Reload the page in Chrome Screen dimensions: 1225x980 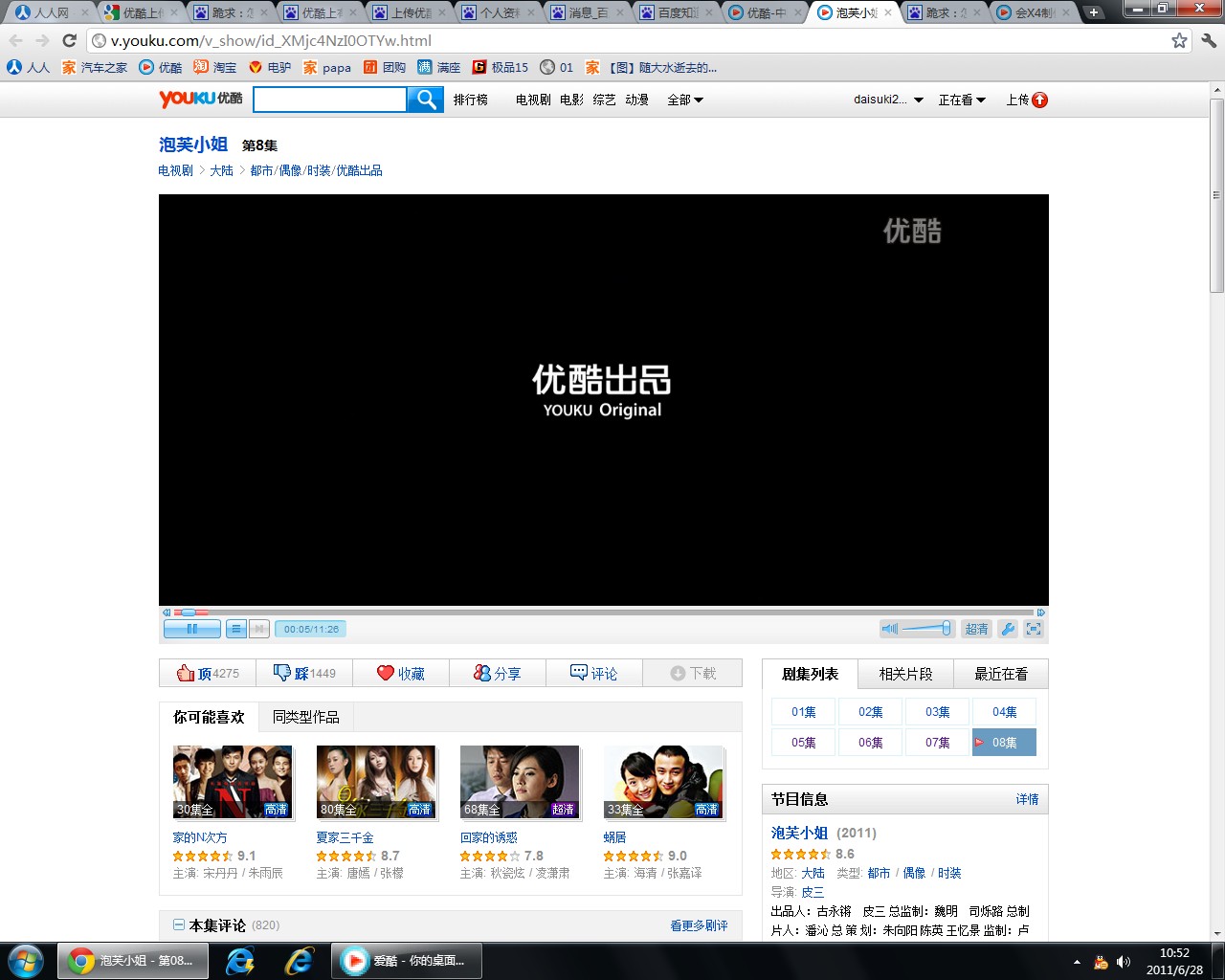point(69,40)
